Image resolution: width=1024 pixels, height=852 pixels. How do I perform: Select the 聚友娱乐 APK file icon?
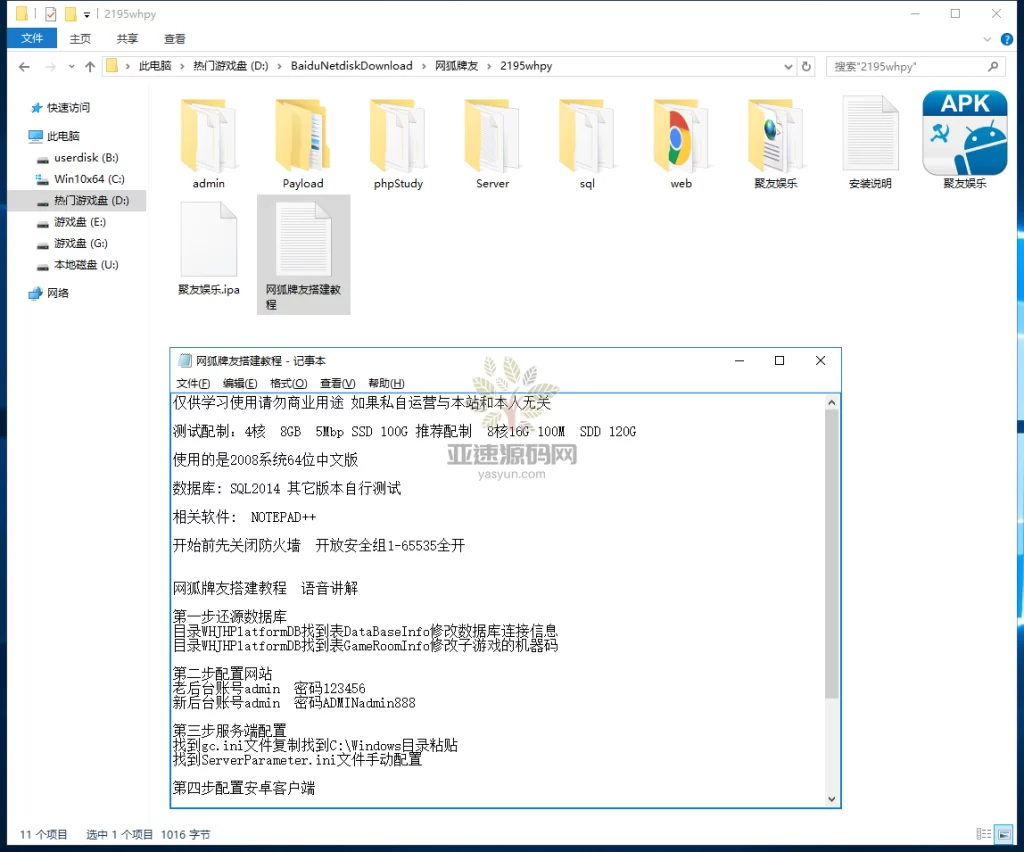[x=964, y=134]
